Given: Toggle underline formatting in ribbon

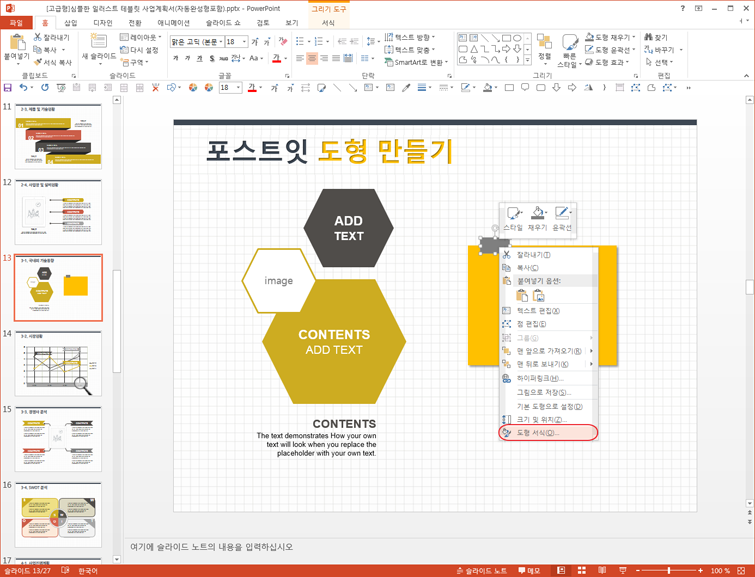Looking at the screenshot, I should [x=199, y=58].
